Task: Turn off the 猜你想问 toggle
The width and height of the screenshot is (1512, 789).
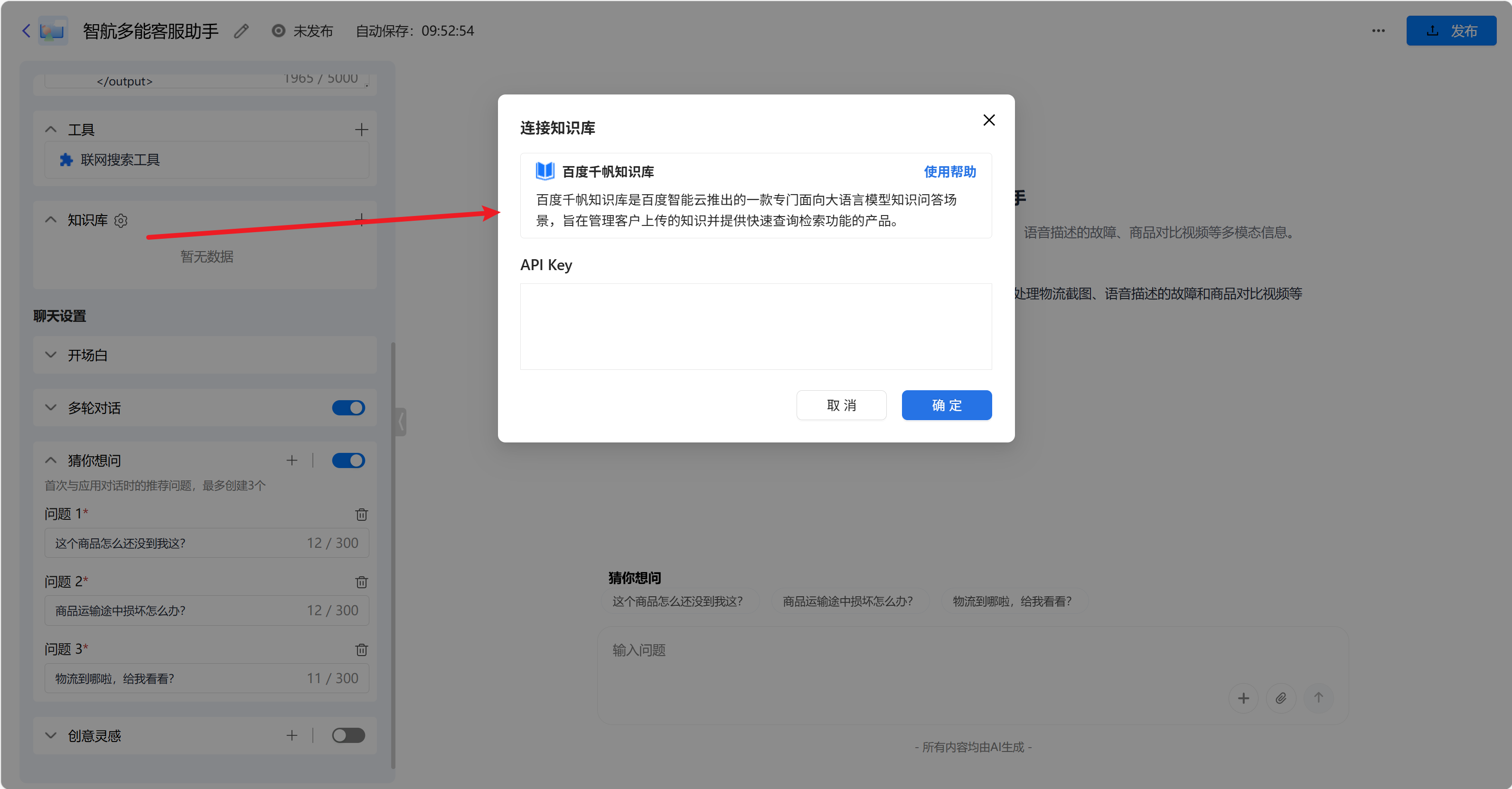Action: 348,460
